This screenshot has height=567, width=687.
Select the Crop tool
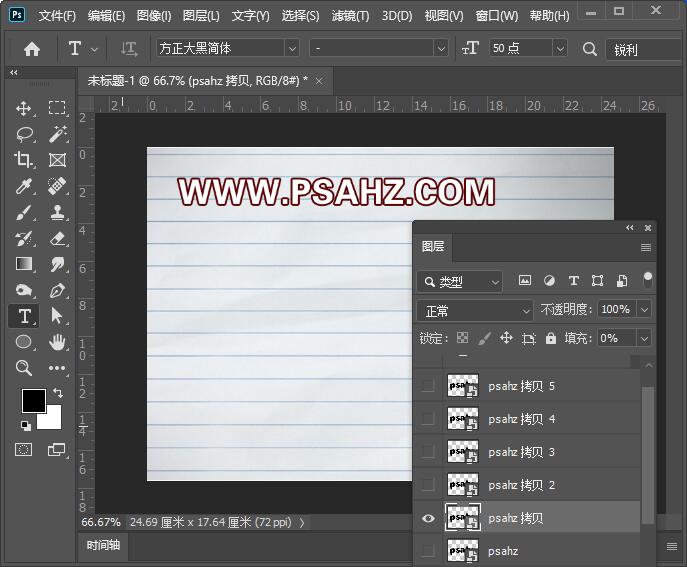[23, 160]
